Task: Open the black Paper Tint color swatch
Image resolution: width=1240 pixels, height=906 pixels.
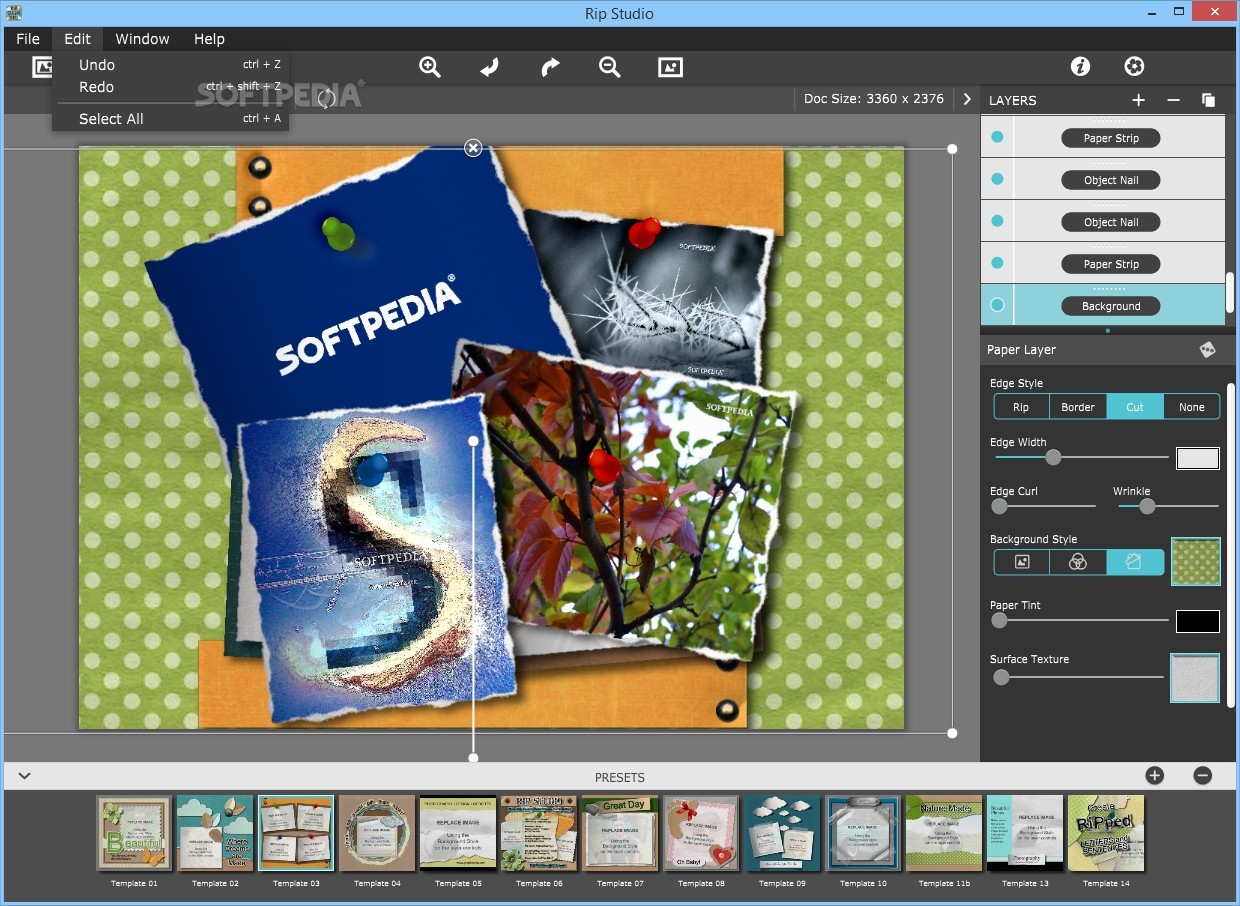Action: (x=1198, y=621)
